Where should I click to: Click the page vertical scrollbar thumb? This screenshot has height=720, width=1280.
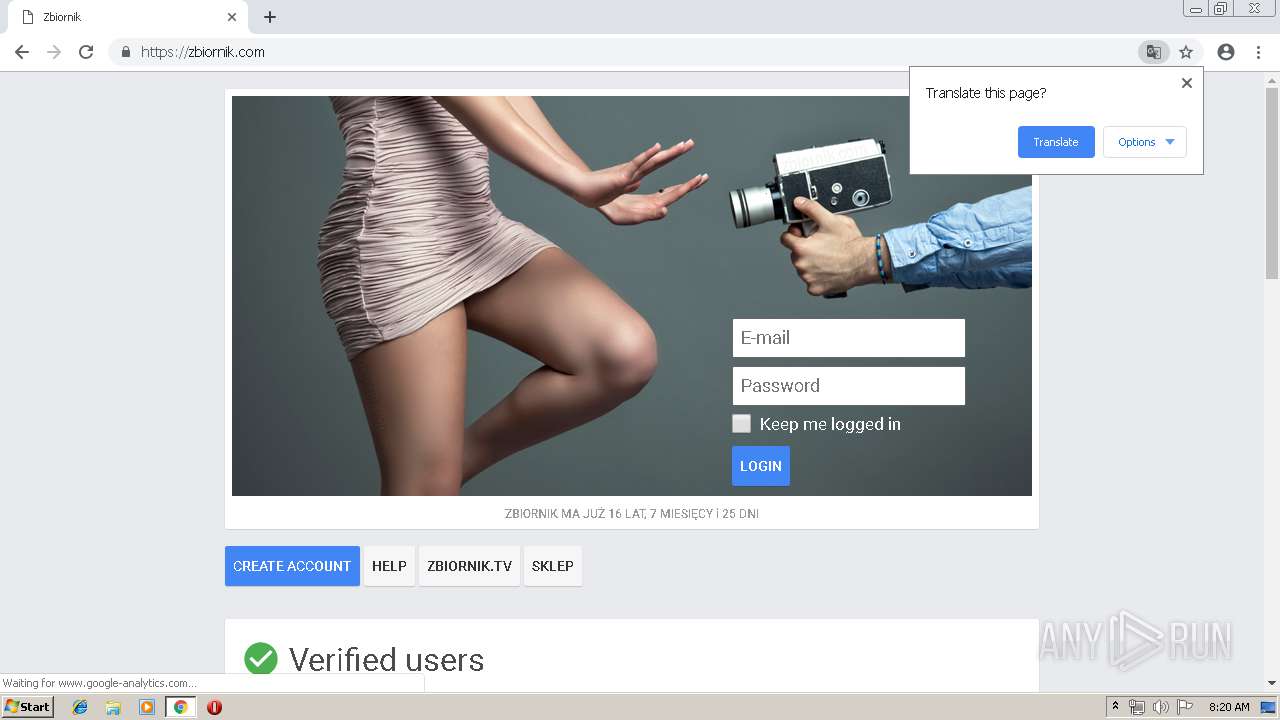click(x=1272, y=182)
